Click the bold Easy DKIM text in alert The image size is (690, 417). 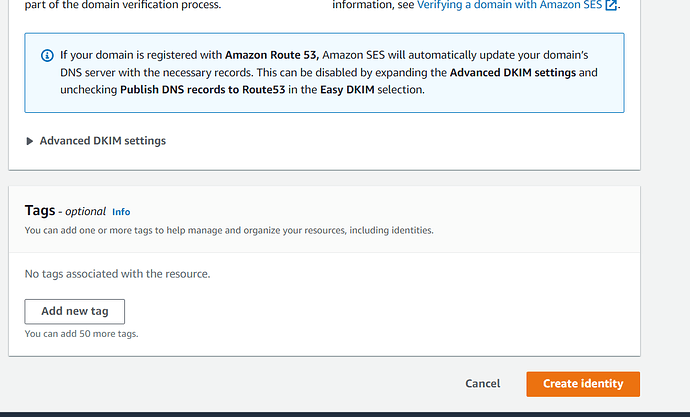click(347, 90)
